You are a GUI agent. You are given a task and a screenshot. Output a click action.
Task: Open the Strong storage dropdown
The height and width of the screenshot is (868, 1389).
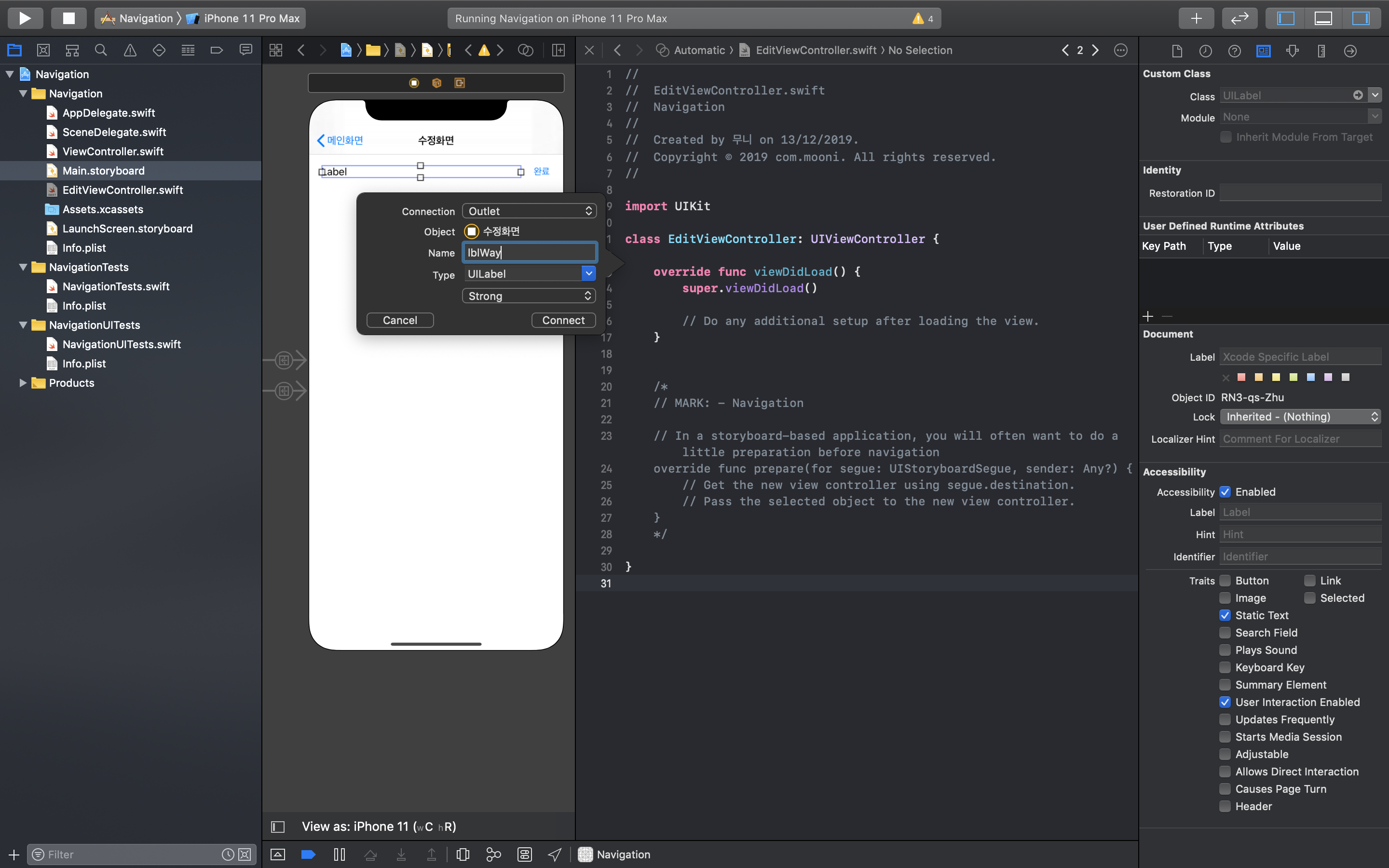pyautogui.click(x=529, y=296)
